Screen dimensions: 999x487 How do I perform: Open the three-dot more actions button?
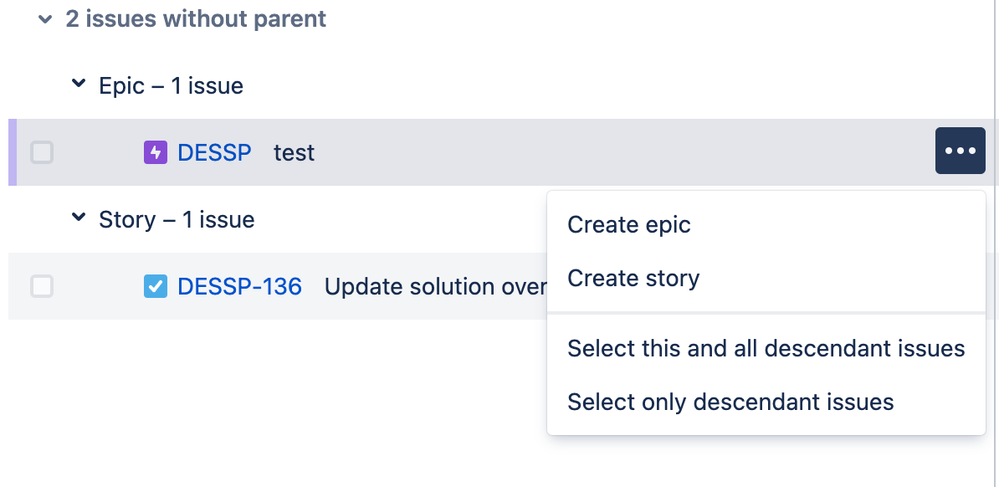click(x=960, y=150)
